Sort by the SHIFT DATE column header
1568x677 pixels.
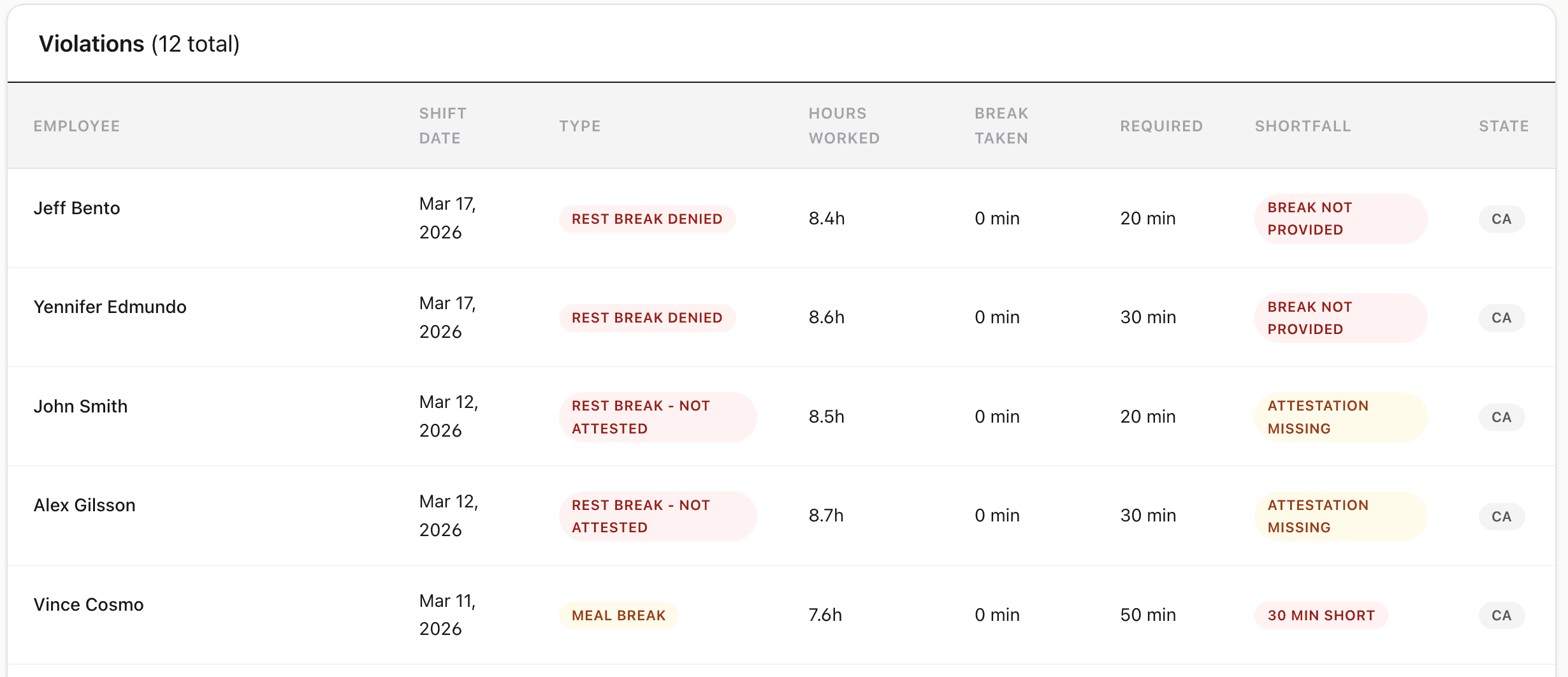pos(442,126)
